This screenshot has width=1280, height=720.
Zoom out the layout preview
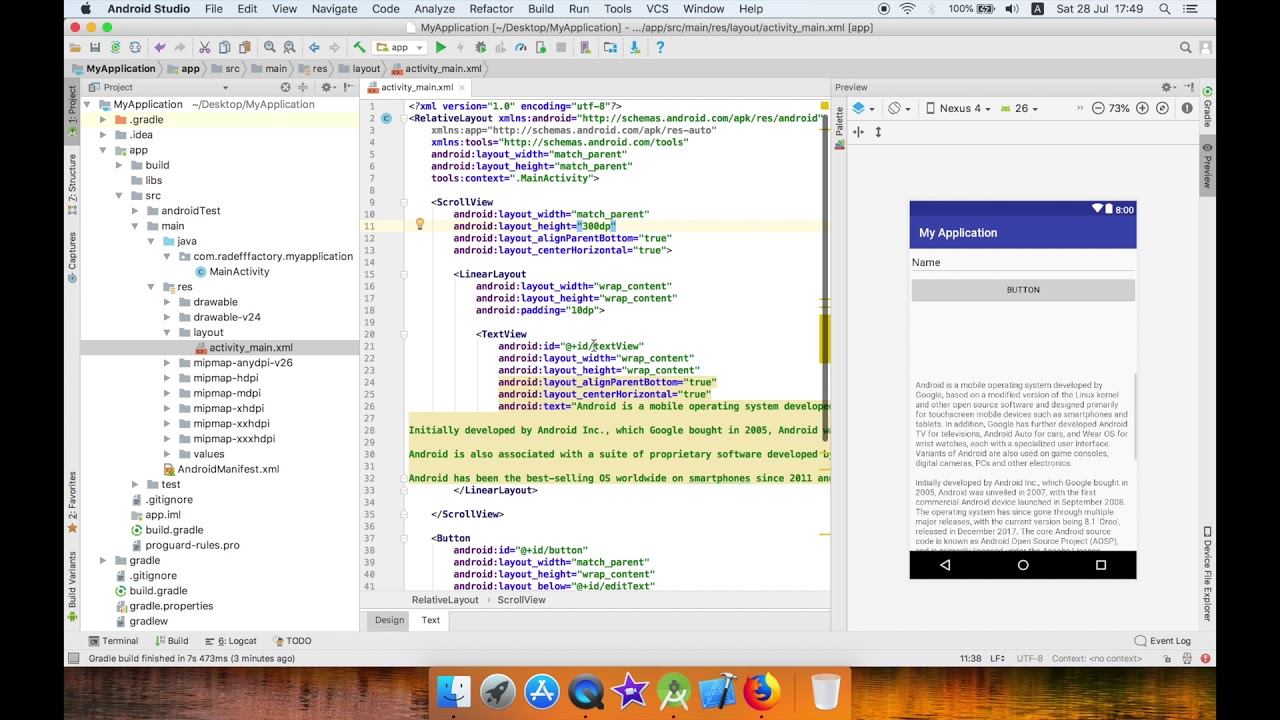pyautogui.click(x=1098, y=108)
